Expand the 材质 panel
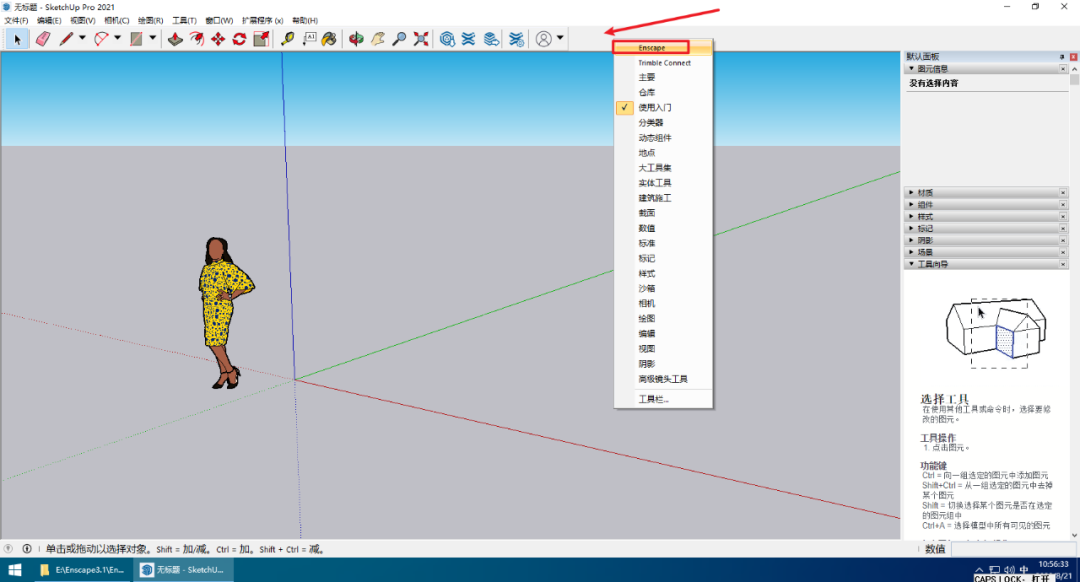This screenshot has height=582, width=1080. [x=980, y=192]
